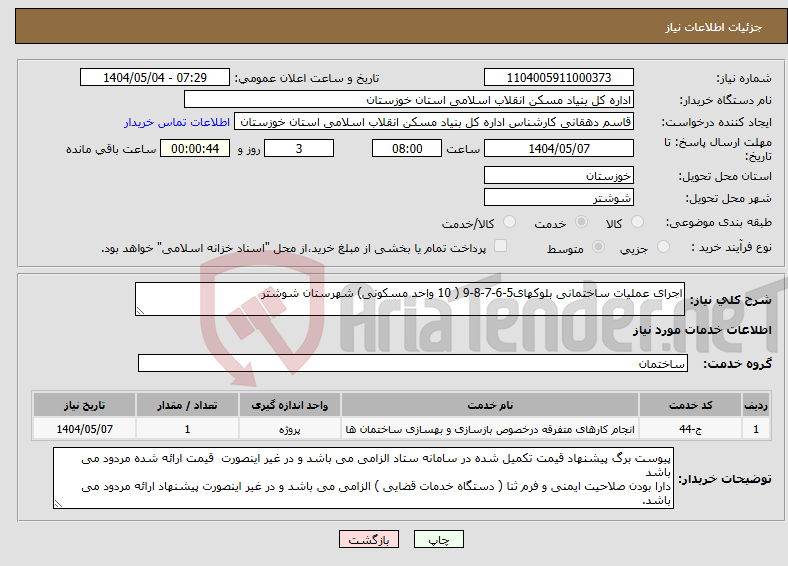
Task: Click the طبقه بندی موضوعی label
Action: click(x=719, y=222)
